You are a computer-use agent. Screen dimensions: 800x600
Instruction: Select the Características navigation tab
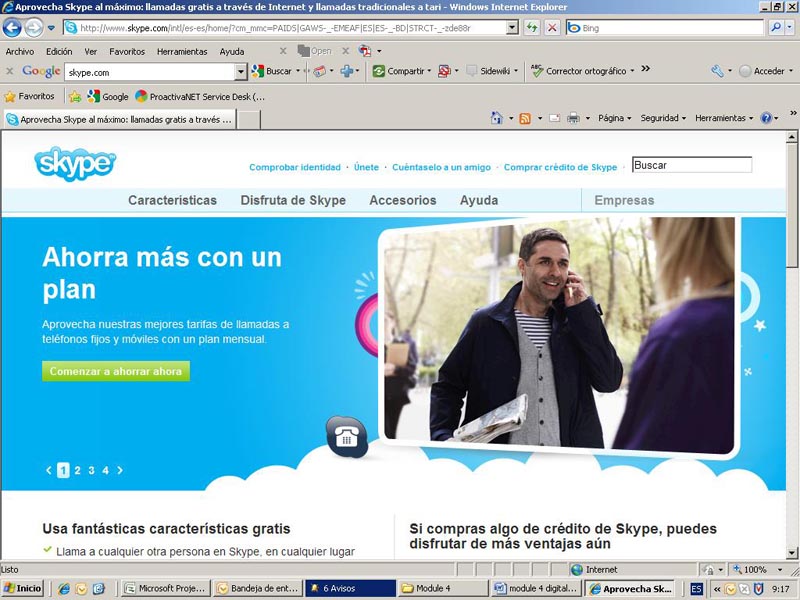tap(172, 201)
